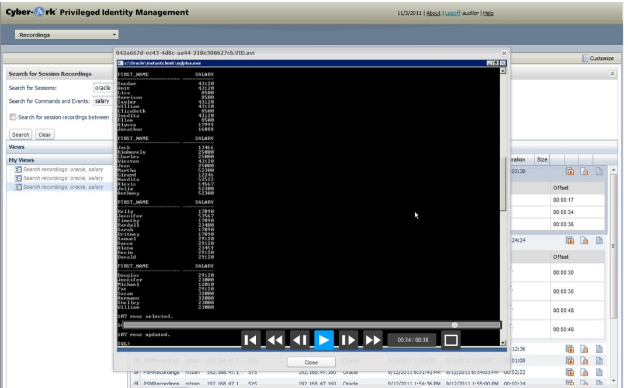Open the Recordings dropdown
Image resolution: width=628 pixels, height=388 pixels.
pos(66,35)
